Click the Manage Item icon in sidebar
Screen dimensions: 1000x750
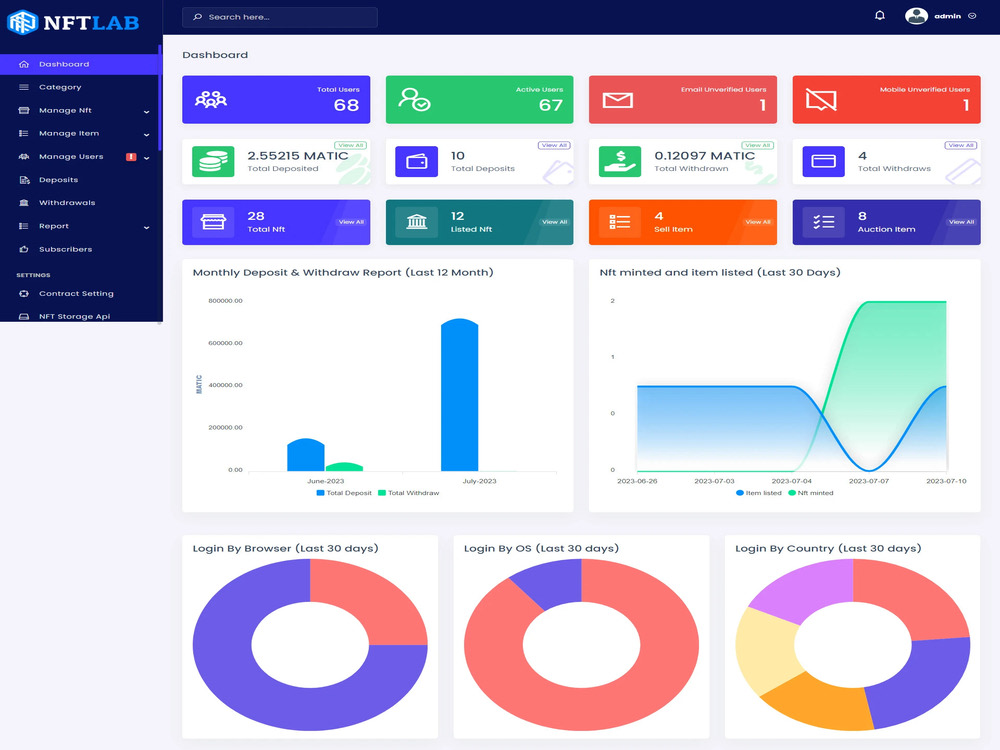pos(24,133)
